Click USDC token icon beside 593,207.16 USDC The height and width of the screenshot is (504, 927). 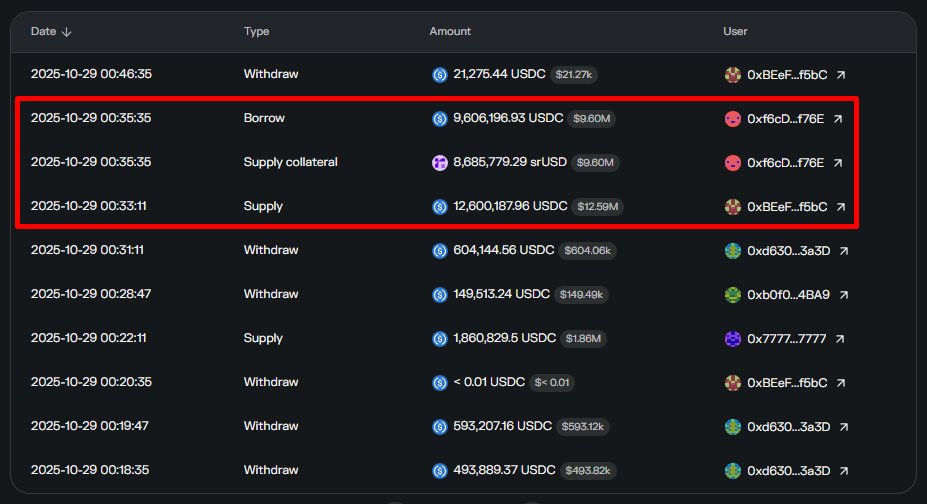tap(439, 427)
